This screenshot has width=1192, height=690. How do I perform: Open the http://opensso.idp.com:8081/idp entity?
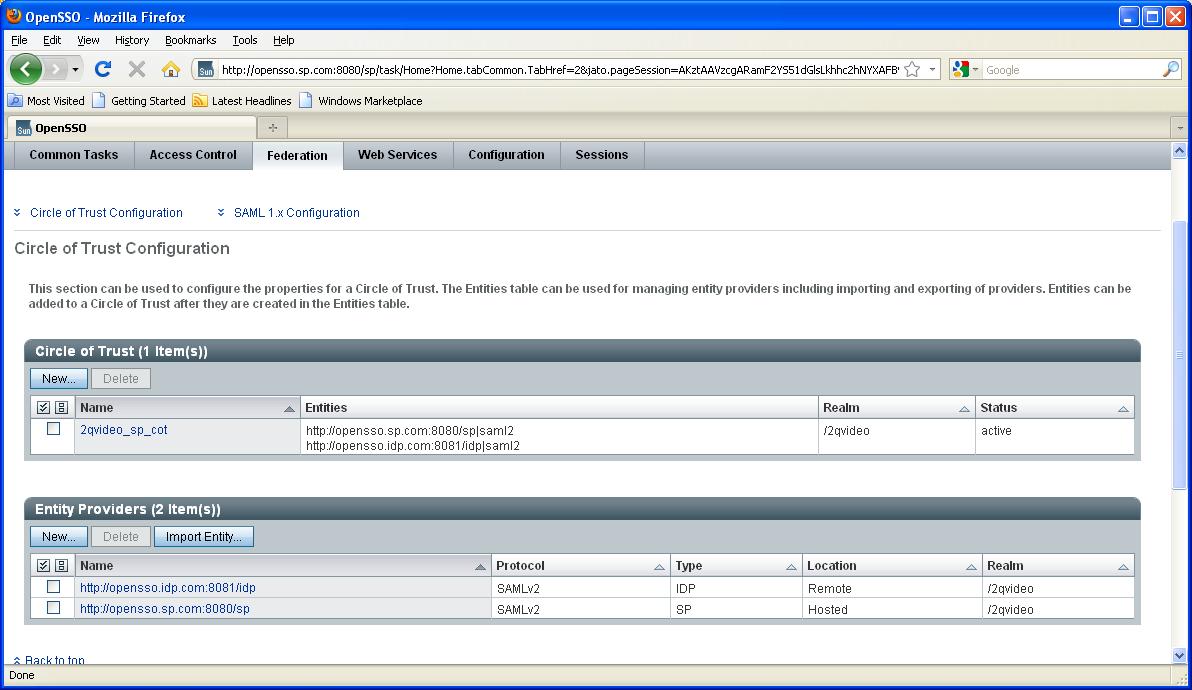(168, 588)
